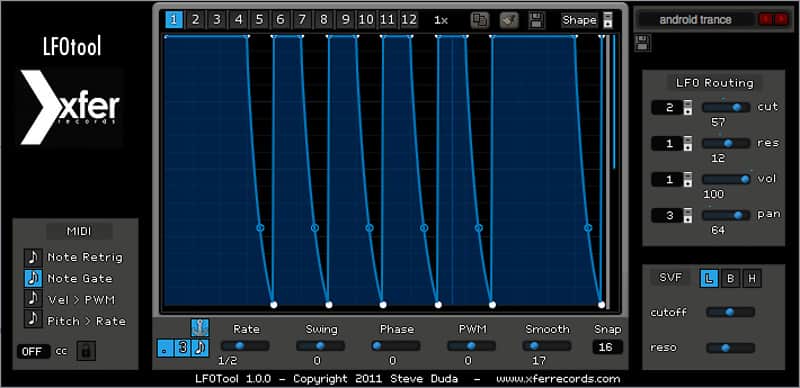Switch to graph tab 3
The image size is (800, 388).
[x=217, y=20]
